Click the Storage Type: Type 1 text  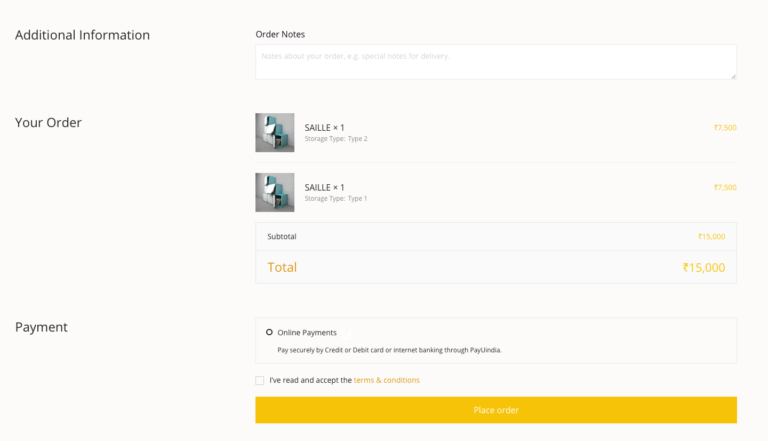(336, 198)
